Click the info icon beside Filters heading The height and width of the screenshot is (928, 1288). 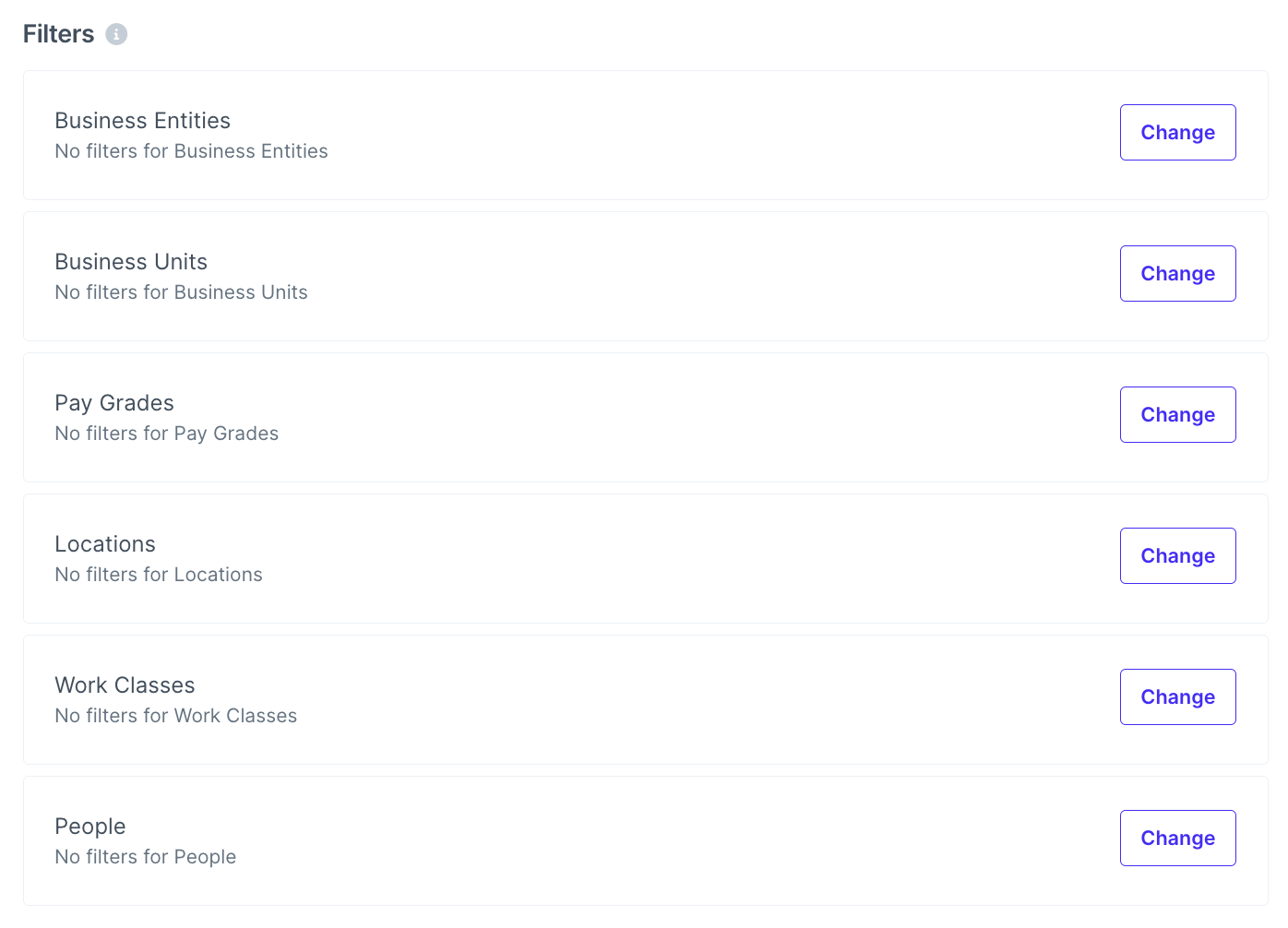click(x=116, y=34)
